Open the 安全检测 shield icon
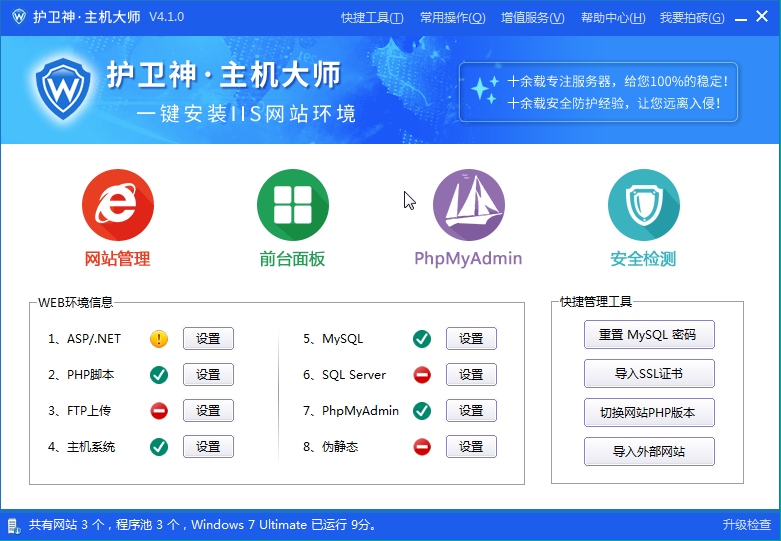Viewport: 781px width, 541px height. (x=644, y=205)
